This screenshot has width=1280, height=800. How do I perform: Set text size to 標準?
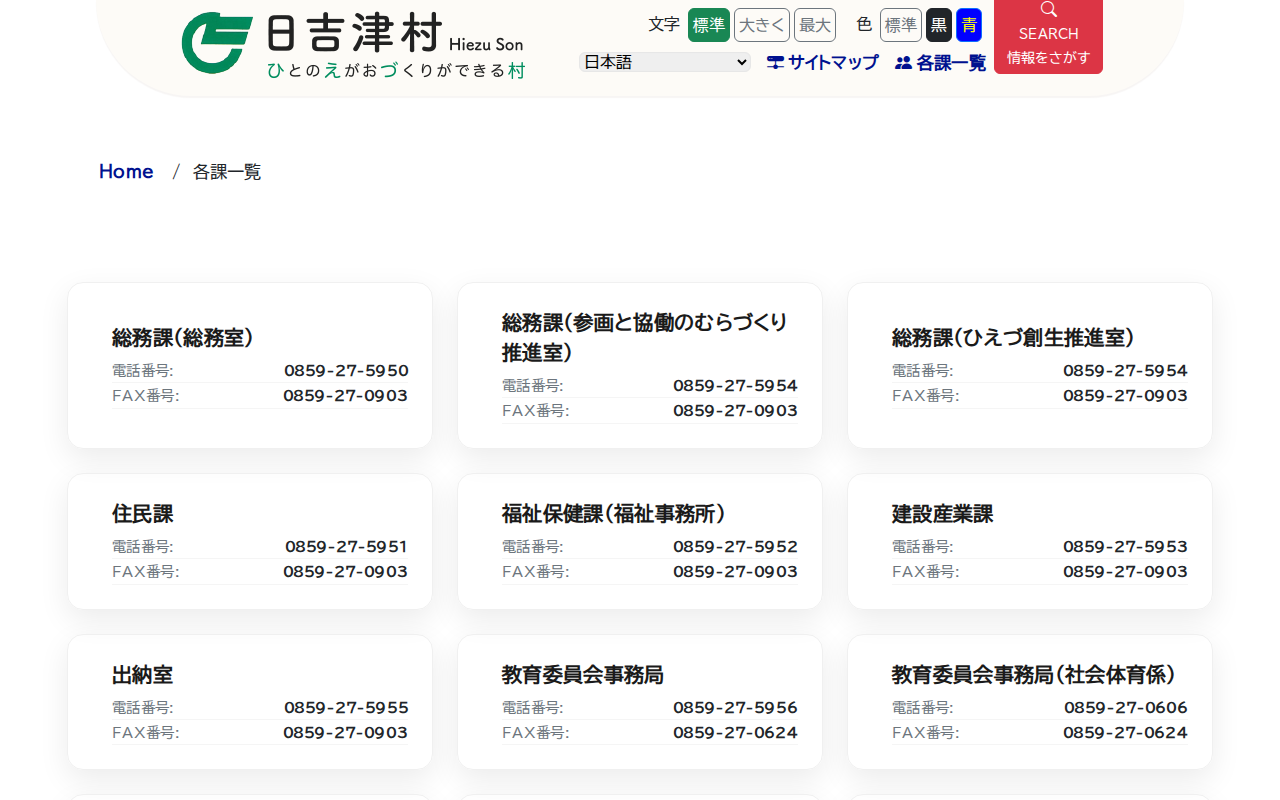pyautogui.click(x=709, y=25)
